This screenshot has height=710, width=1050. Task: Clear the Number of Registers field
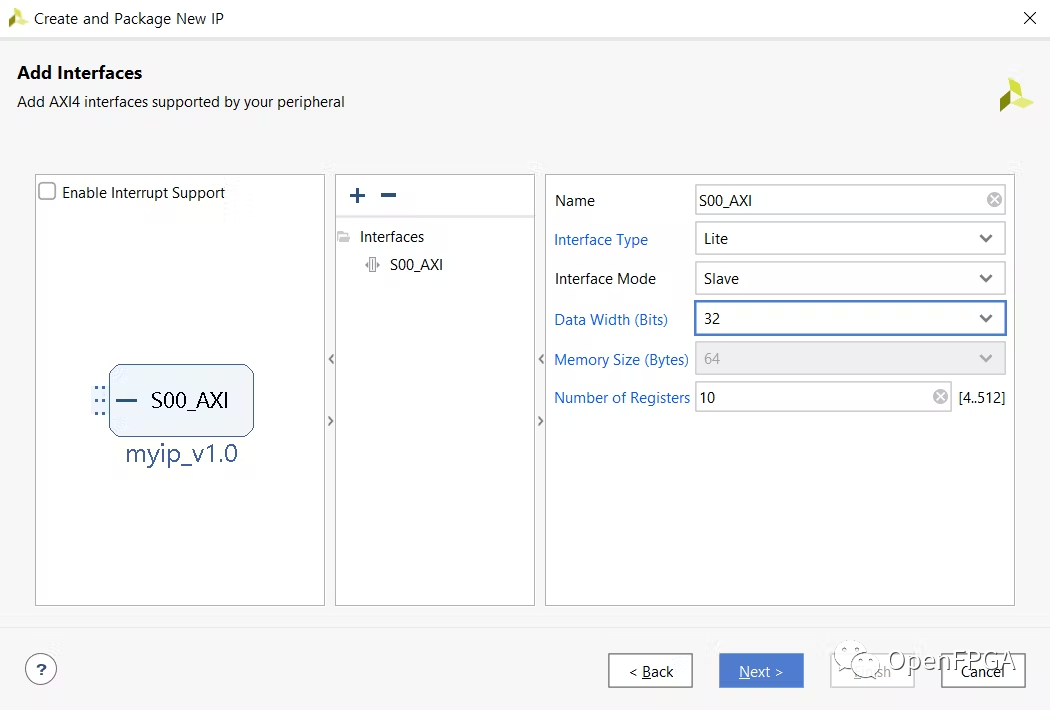point(940,397)
